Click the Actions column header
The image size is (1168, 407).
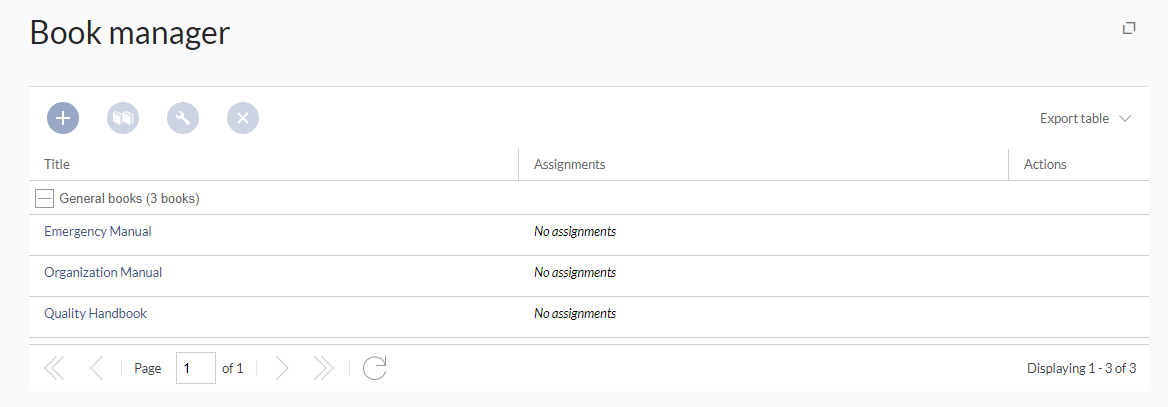[1044, 164]
